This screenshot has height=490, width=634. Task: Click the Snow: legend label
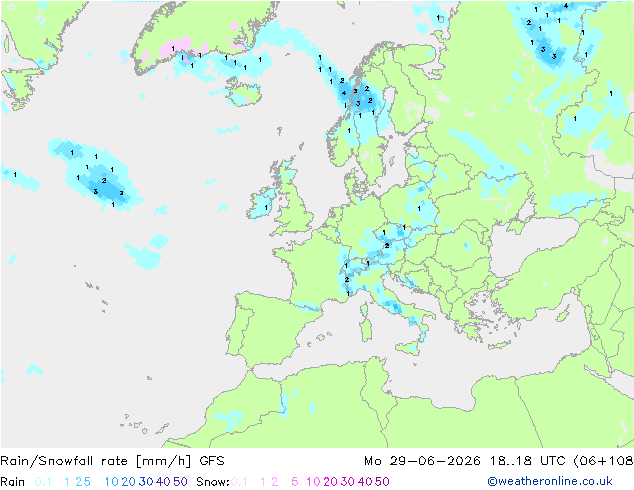tap(213, 482)
